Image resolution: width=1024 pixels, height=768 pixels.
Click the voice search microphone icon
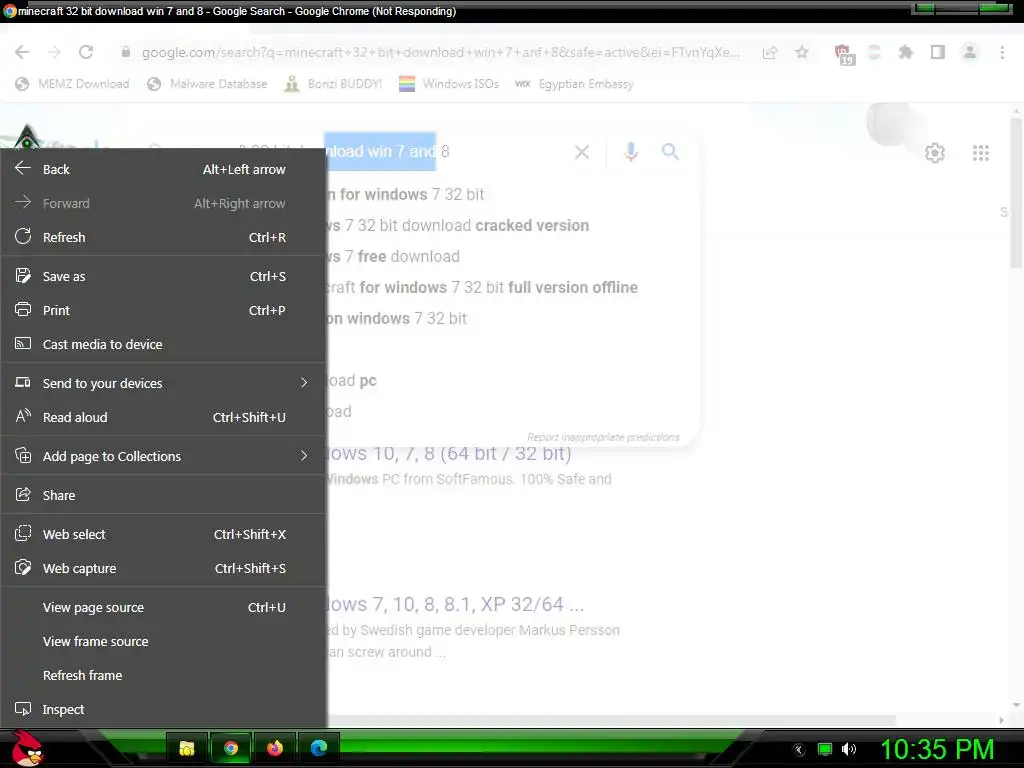tap(631, 152)
